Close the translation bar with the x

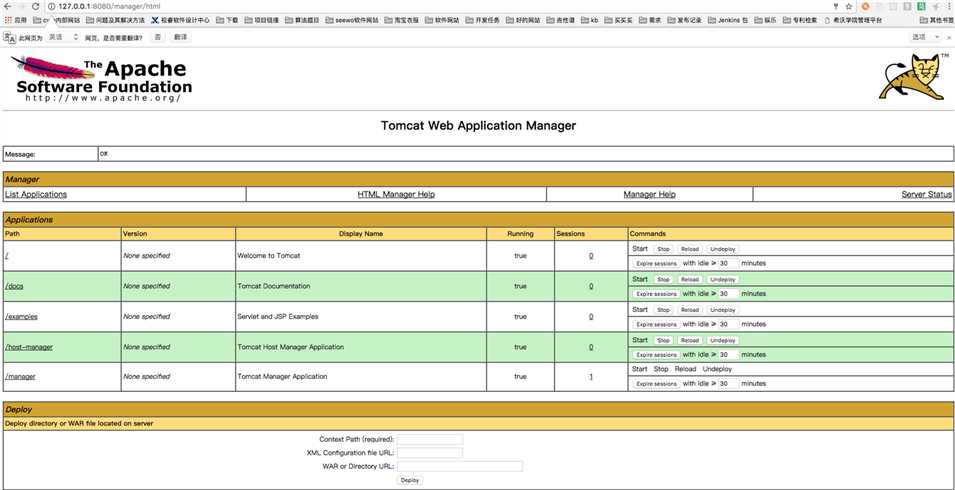pos(948,37)
